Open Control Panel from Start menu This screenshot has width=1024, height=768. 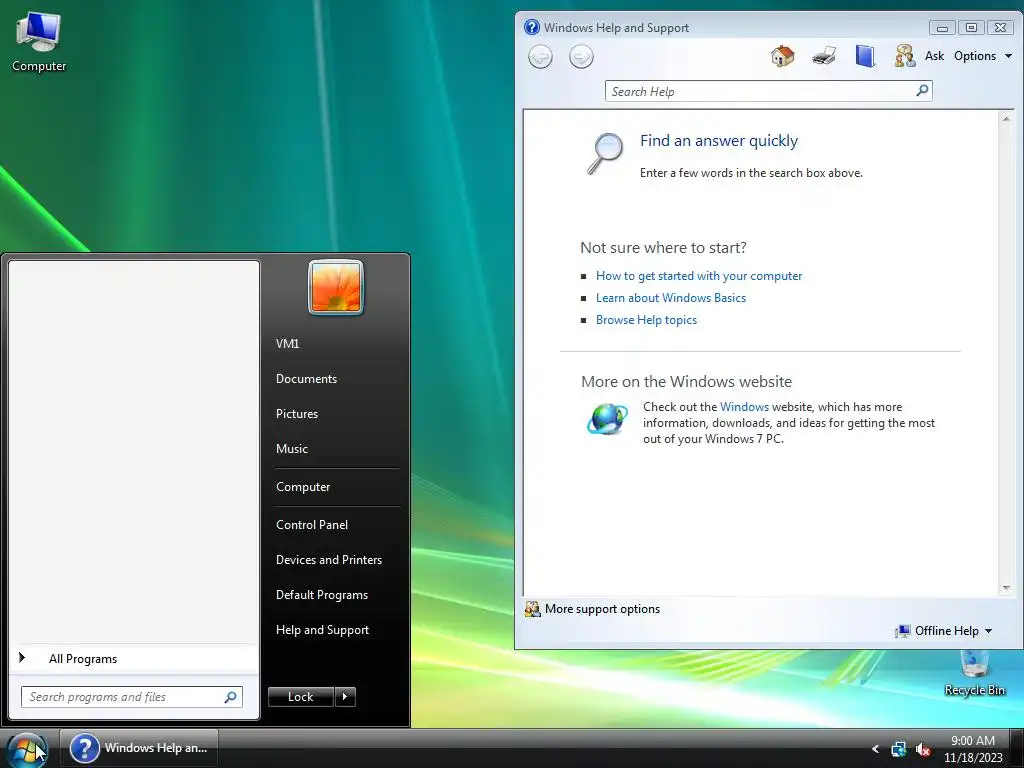click(312, 525)
